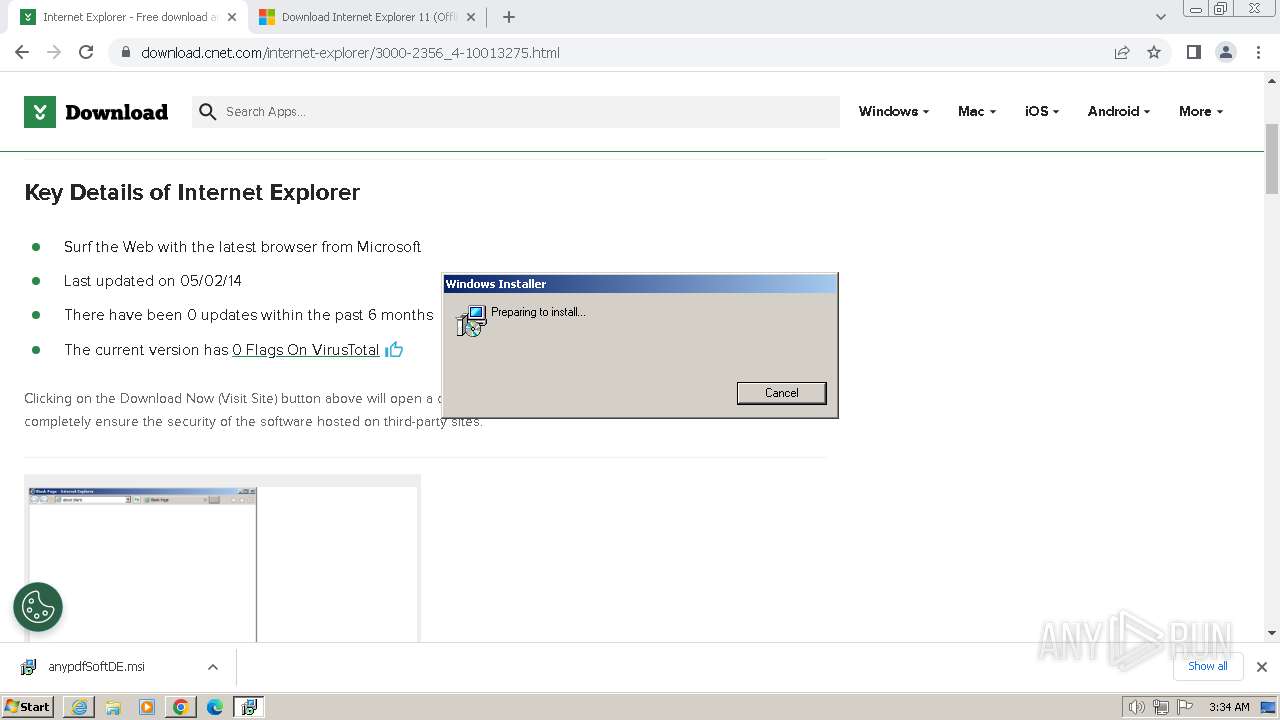This screenshot has height=720, width=1280.
Task: Click the Surf the Web with latest browser text
Action: (x=242, y=247)
